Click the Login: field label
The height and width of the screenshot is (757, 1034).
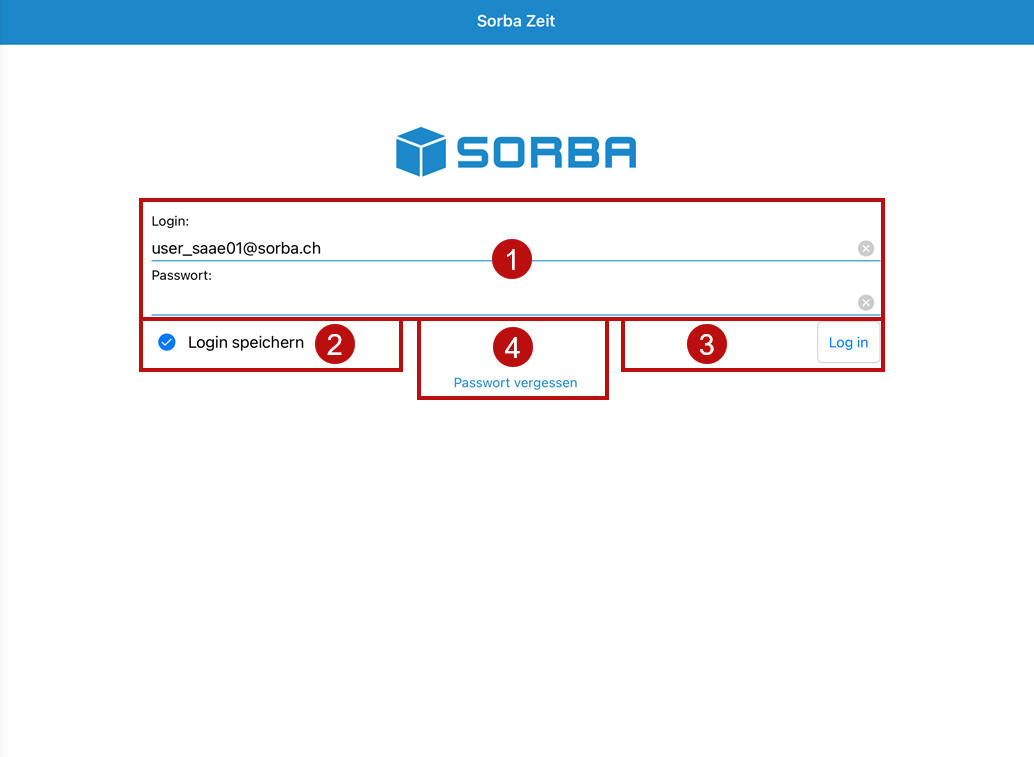[170, 221]
